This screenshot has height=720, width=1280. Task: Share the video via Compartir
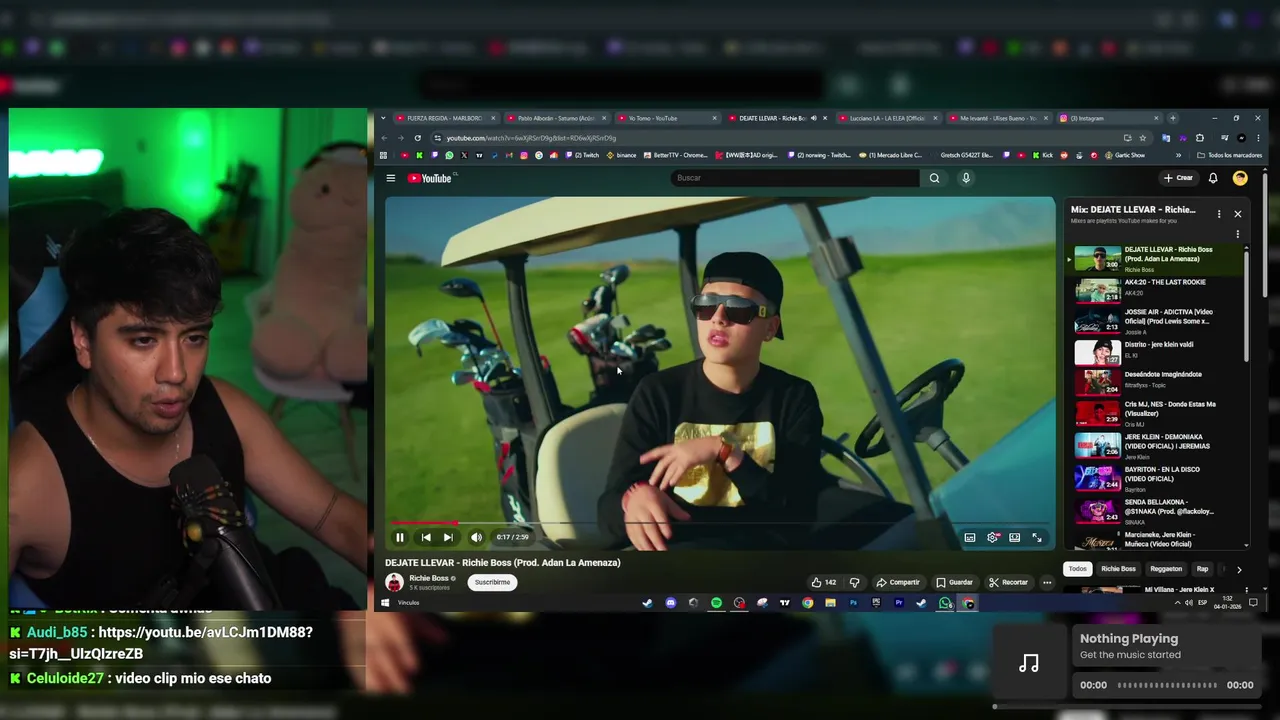pos(898,582)
